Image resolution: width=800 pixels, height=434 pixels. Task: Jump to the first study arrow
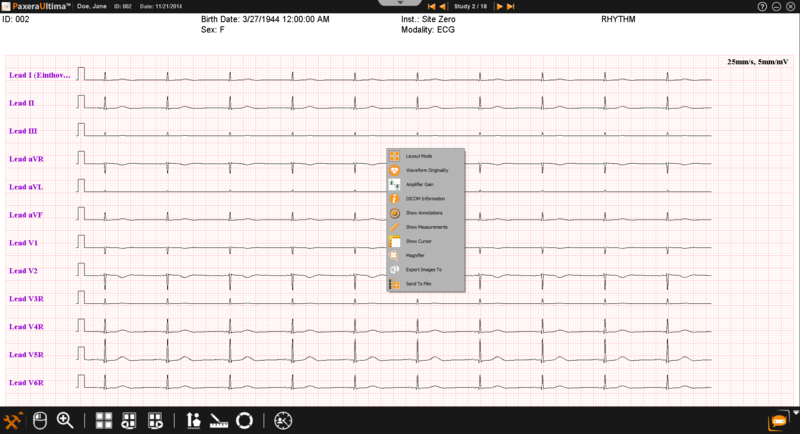point(431,6)
